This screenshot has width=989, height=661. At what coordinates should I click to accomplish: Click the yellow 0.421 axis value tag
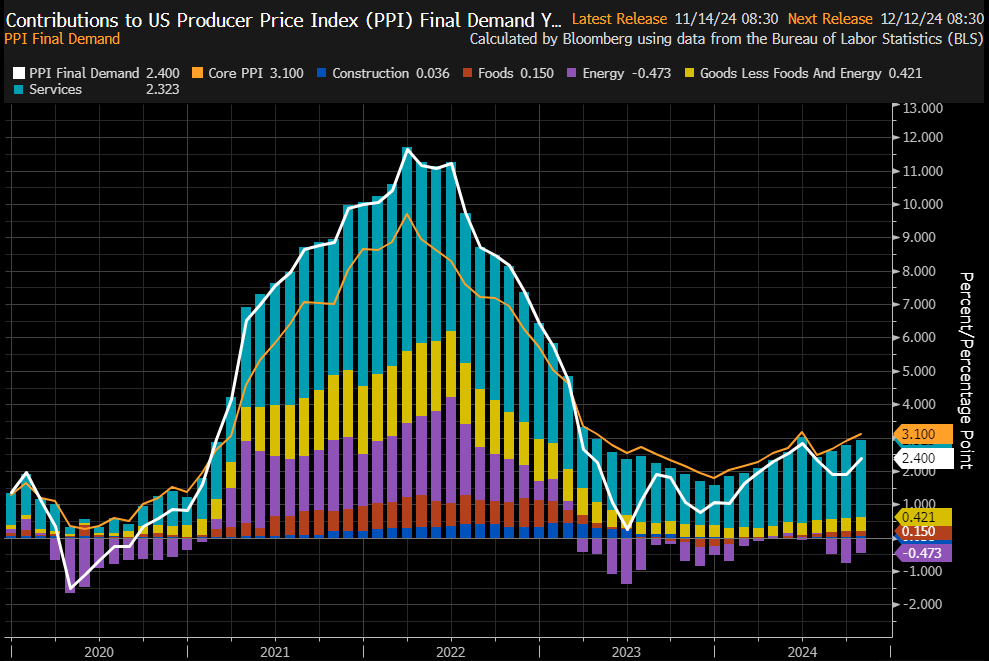(923, 517)
